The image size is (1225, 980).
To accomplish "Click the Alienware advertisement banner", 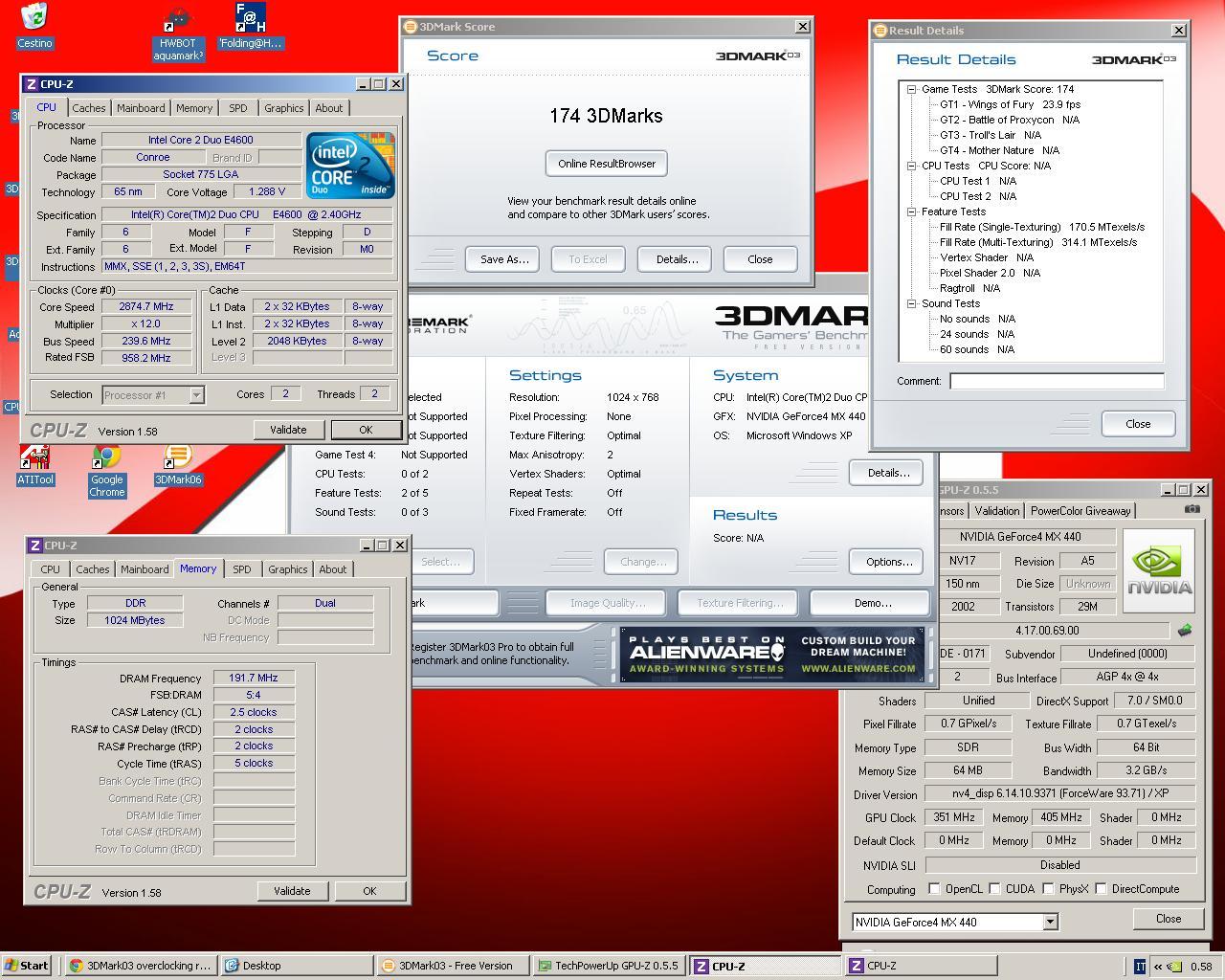I will pos(771,654).
